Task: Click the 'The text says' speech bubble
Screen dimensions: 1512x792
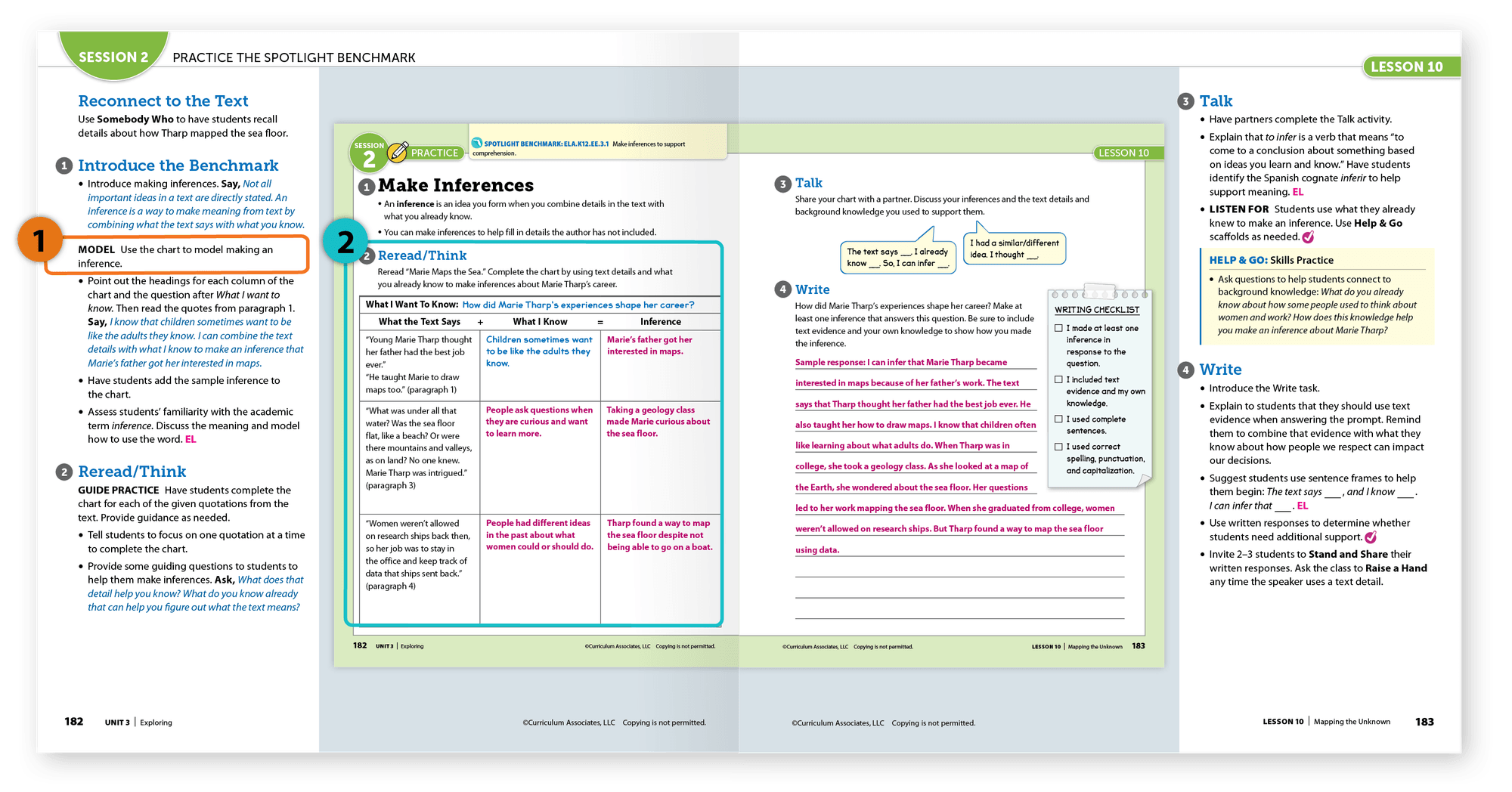Action: tap(897, 256)
